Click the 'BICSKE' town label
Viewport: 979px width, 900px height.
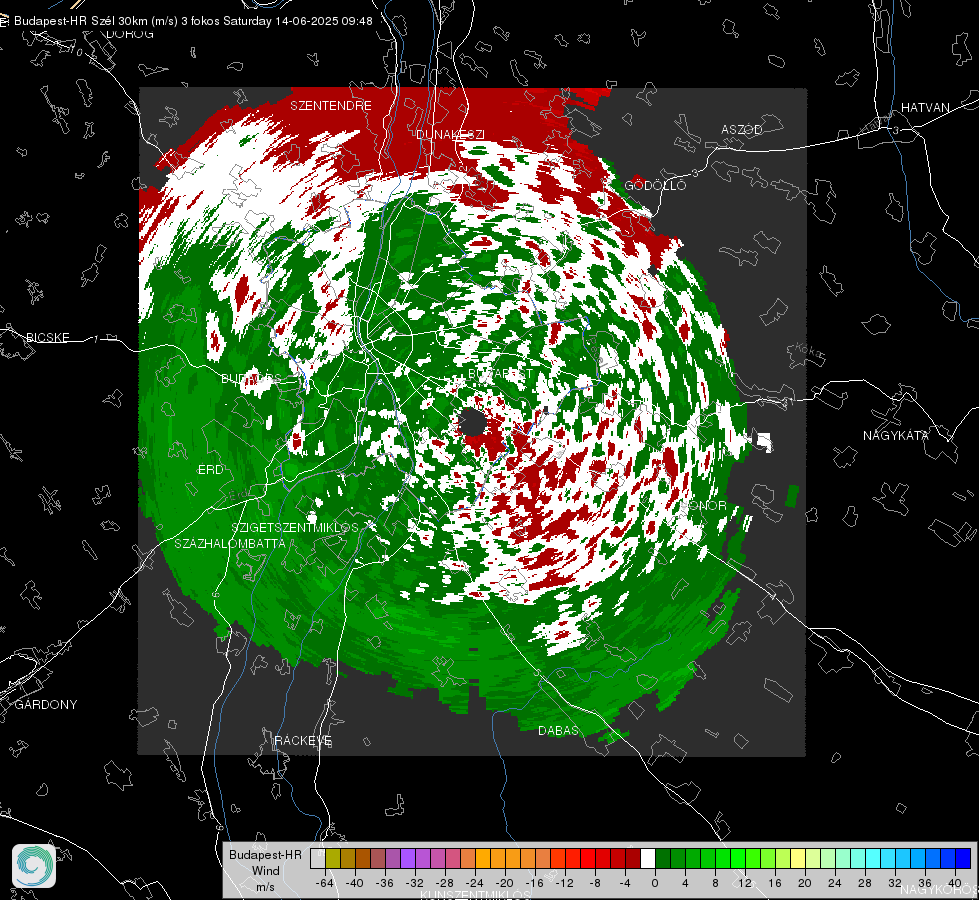pos(48,337)
